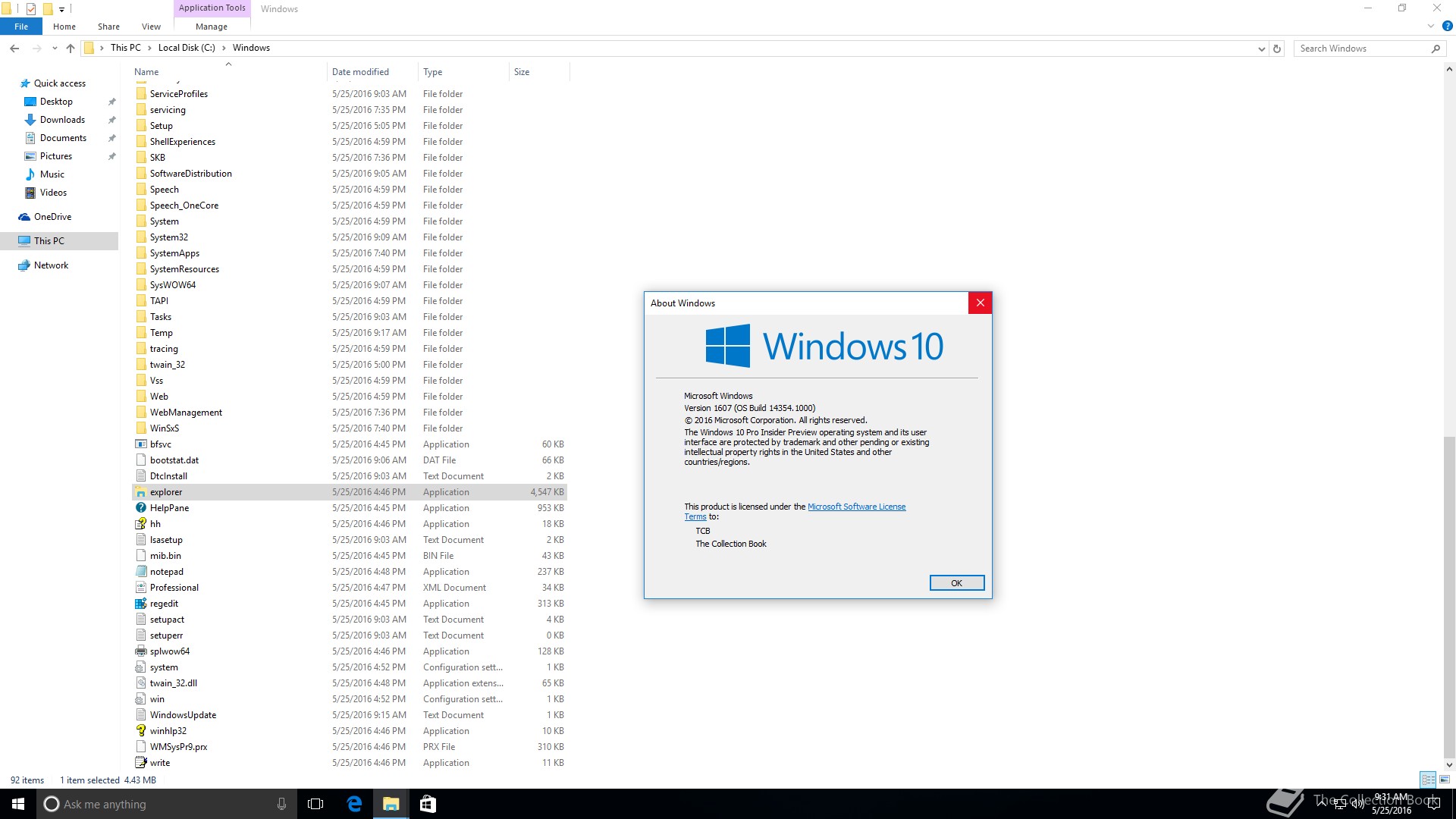Select the SoftwareDistribution folder
Viewport: 1456px width, 819px height.
350,174
